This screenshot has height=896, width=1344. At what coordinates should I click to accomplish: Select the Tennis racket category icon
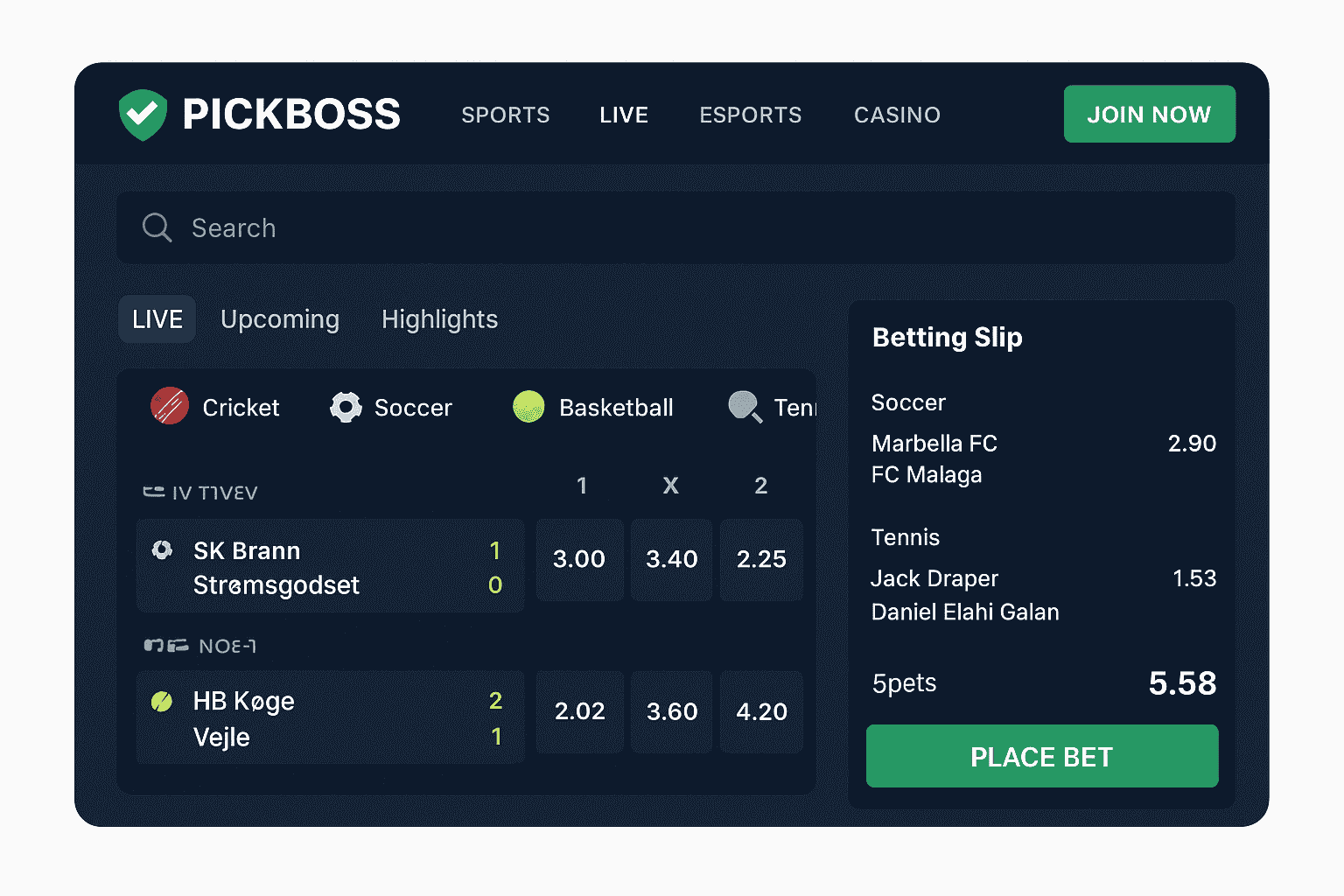point(745,407)
